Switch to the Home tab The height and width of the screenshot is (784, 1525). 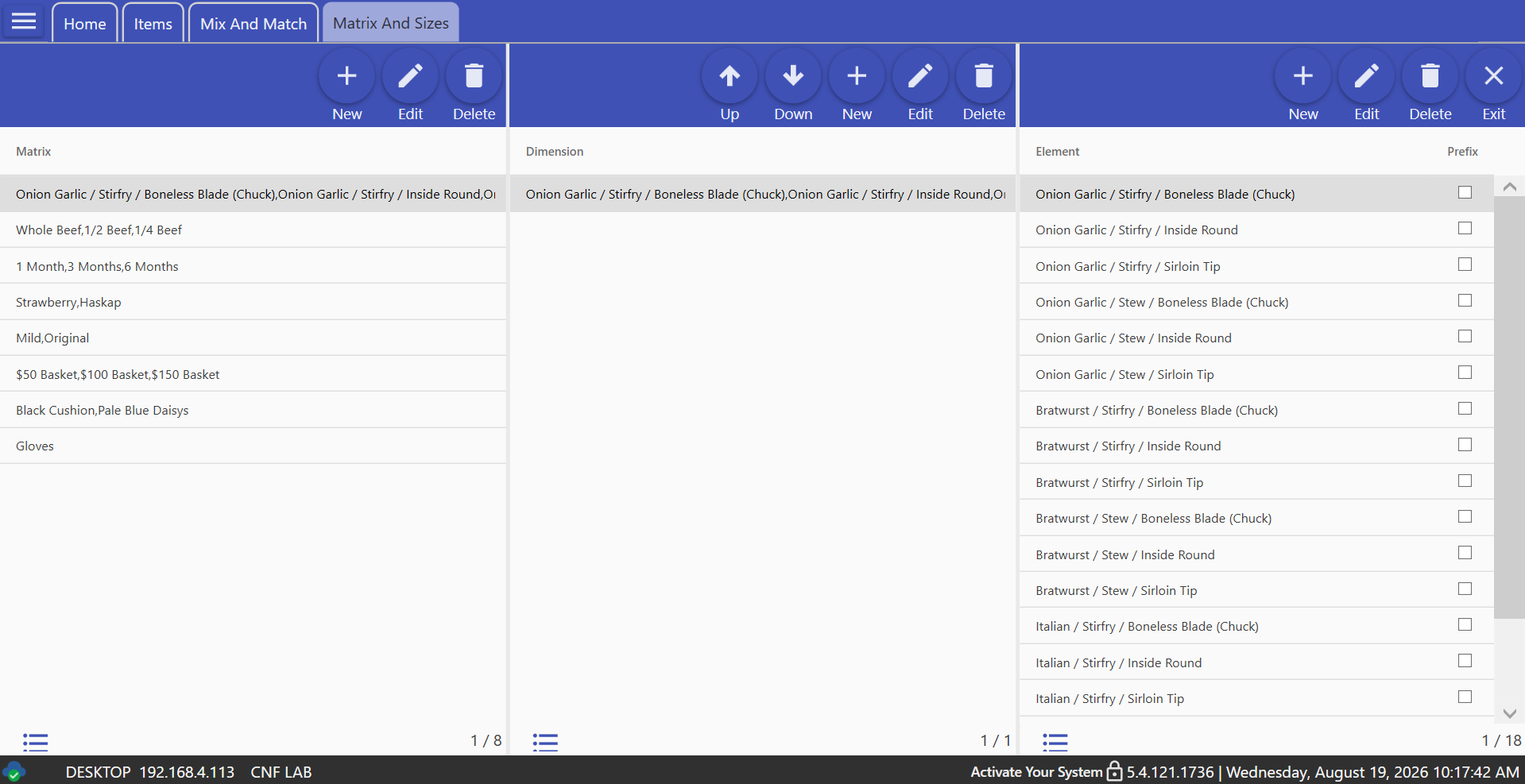[85, 23]
